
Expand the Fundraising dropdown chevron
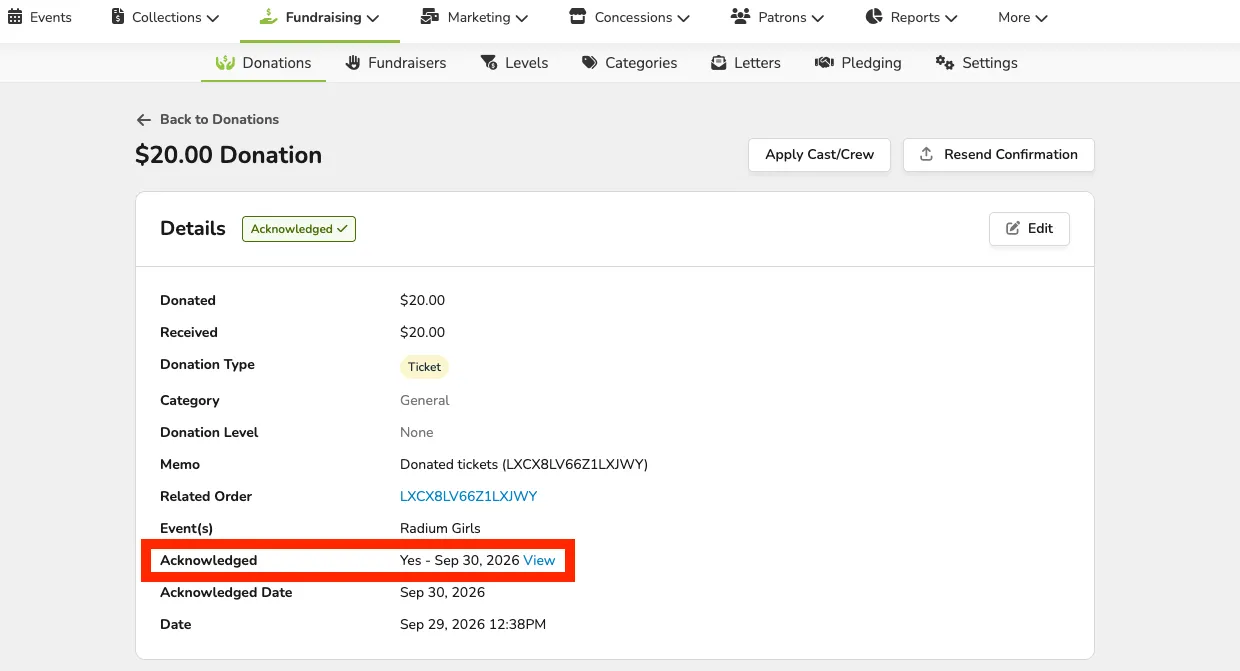(373, 18)
